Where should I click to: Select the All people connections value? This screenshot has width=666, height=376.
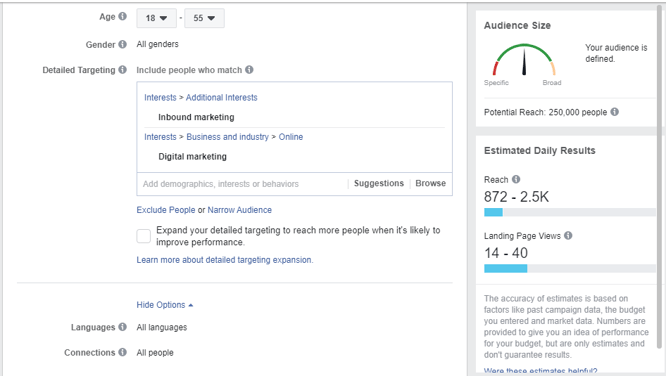pyautogui.click(x=155, y=353)
